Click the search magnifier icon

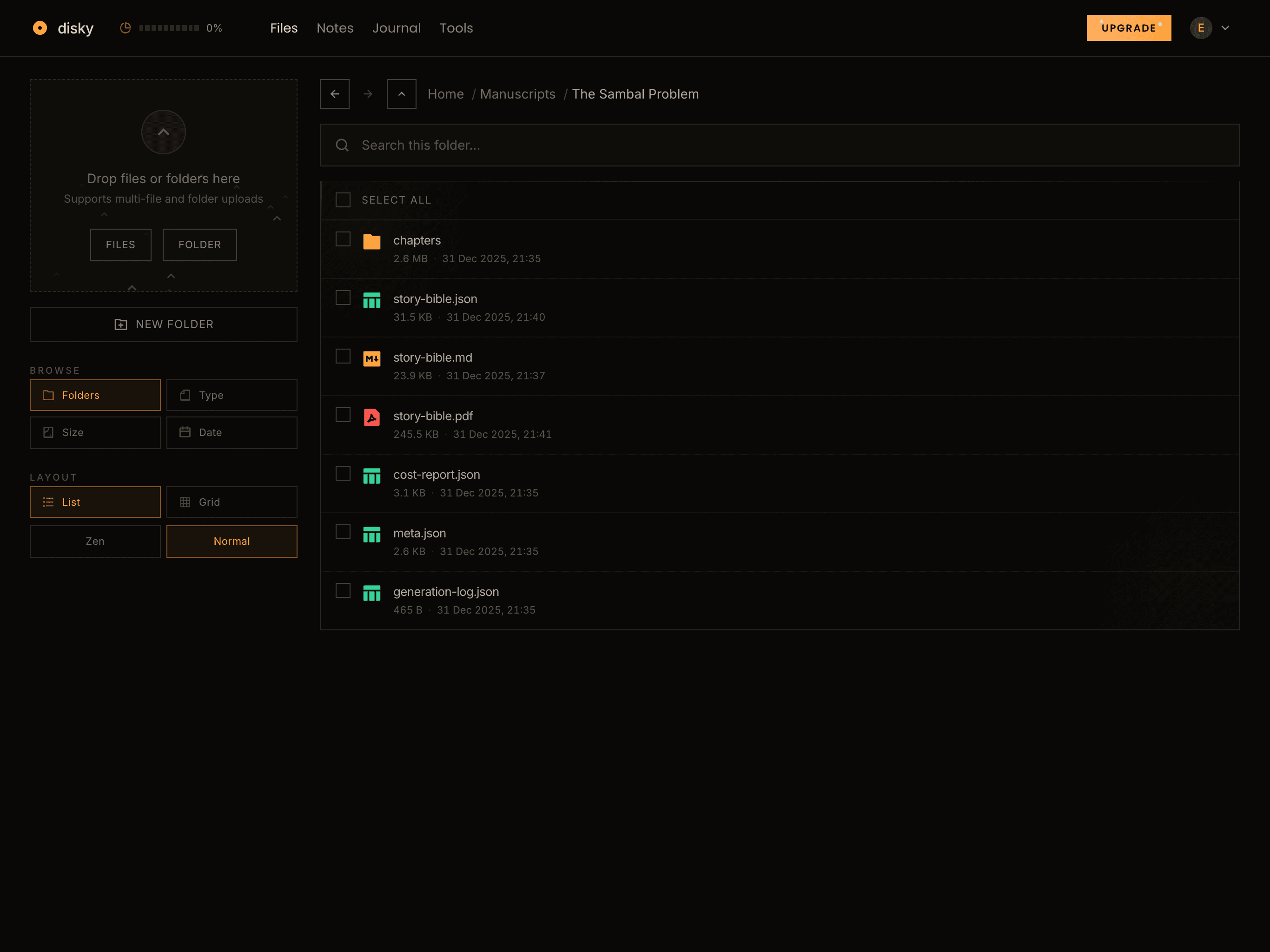[342, 145]
